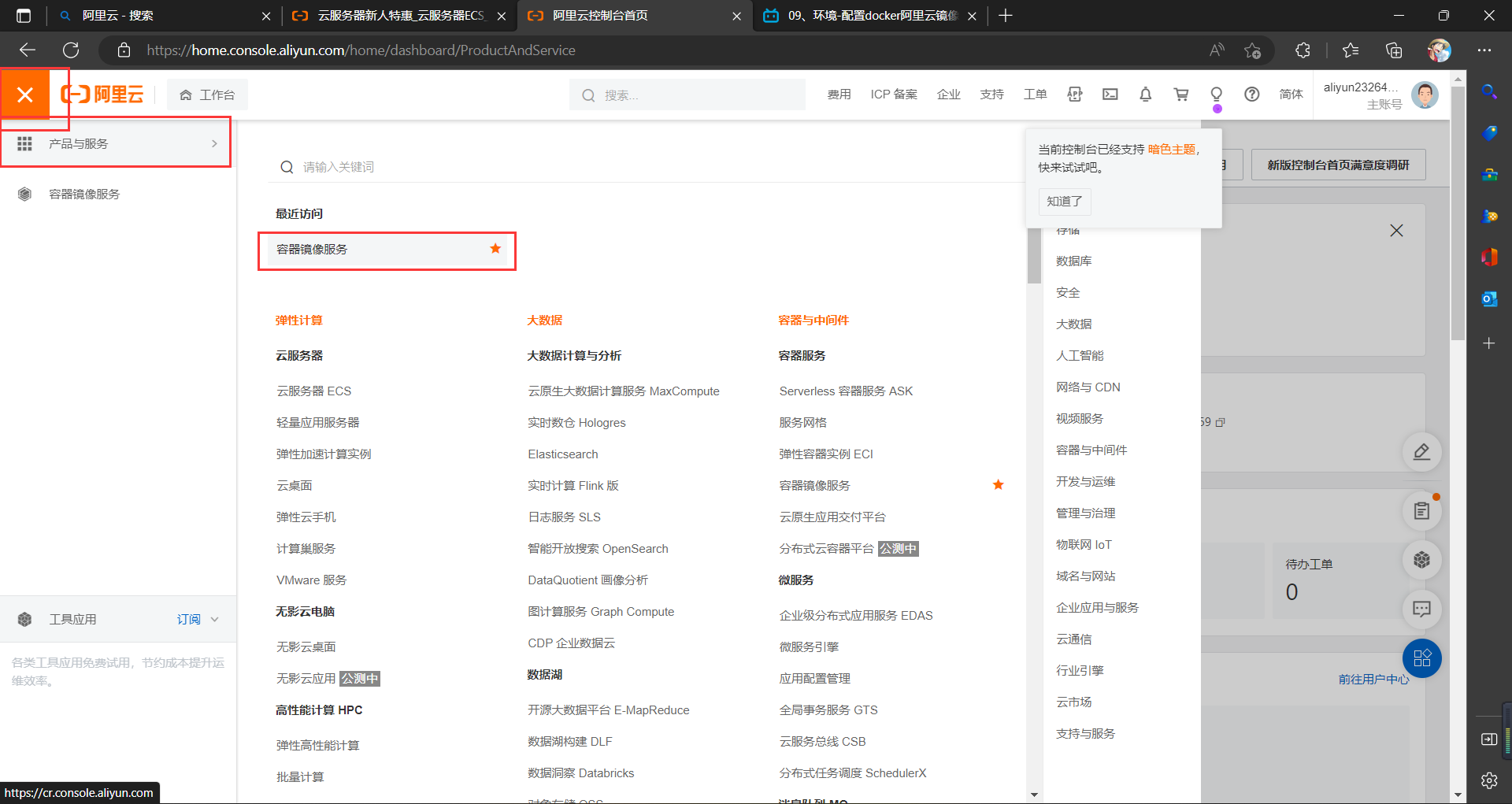
Task: Open the Cloud Shell terminal icon
Action: tap(1110, 94)
